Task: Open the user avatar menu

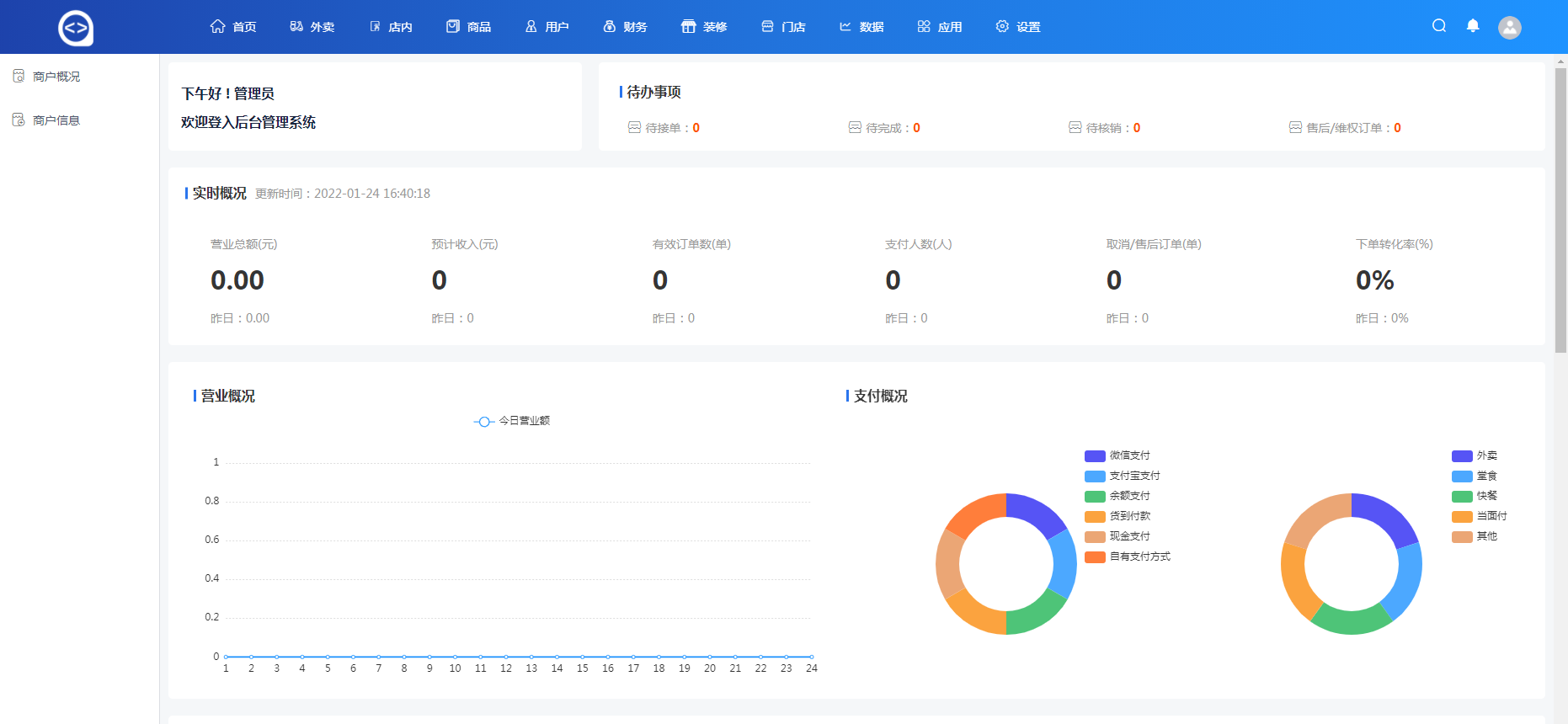Action: (x=1510, y=27)
